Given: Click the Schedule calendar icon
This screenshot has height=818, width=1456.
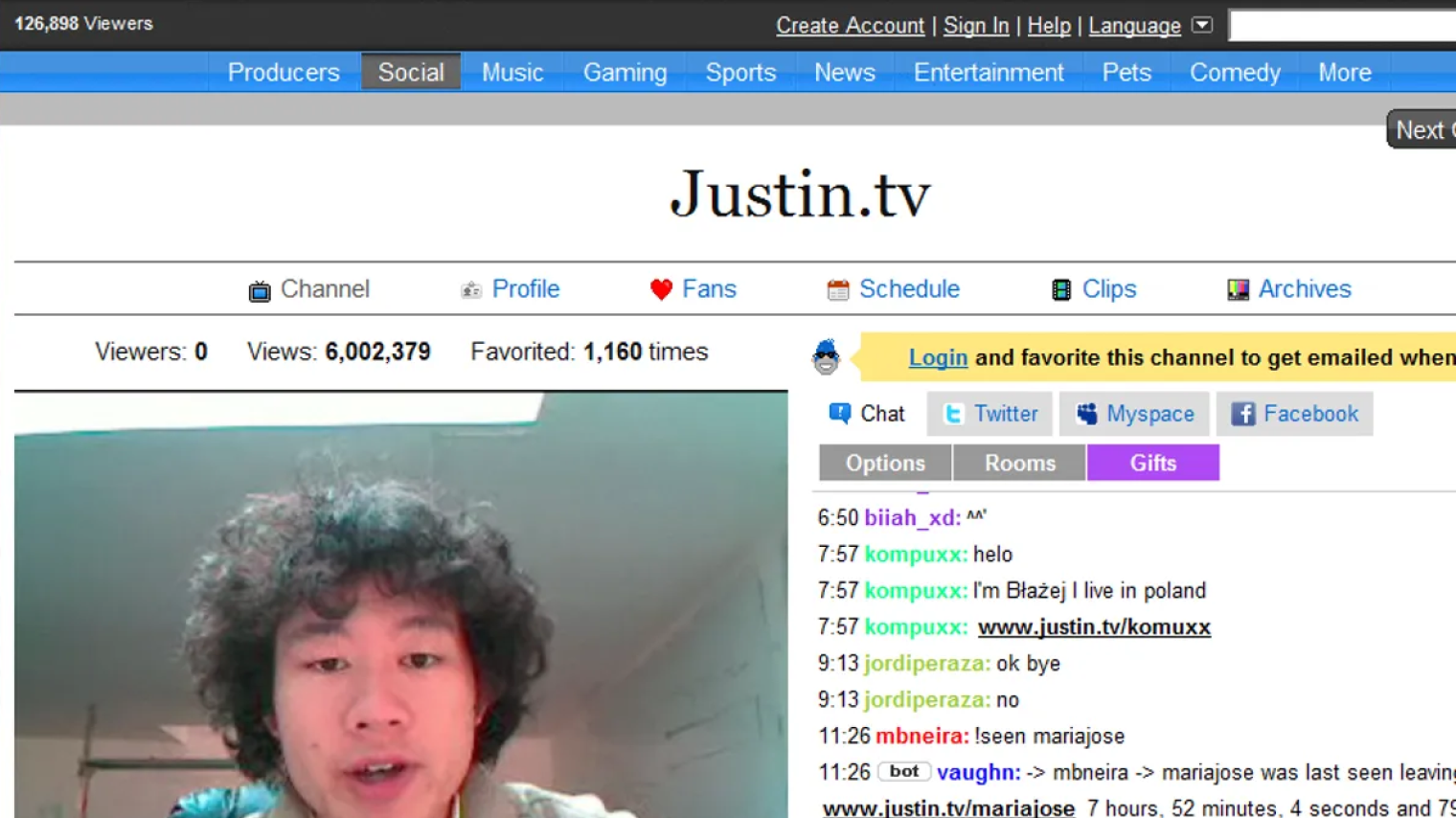Looking at the screenshot, I should (x=838, y=289).
